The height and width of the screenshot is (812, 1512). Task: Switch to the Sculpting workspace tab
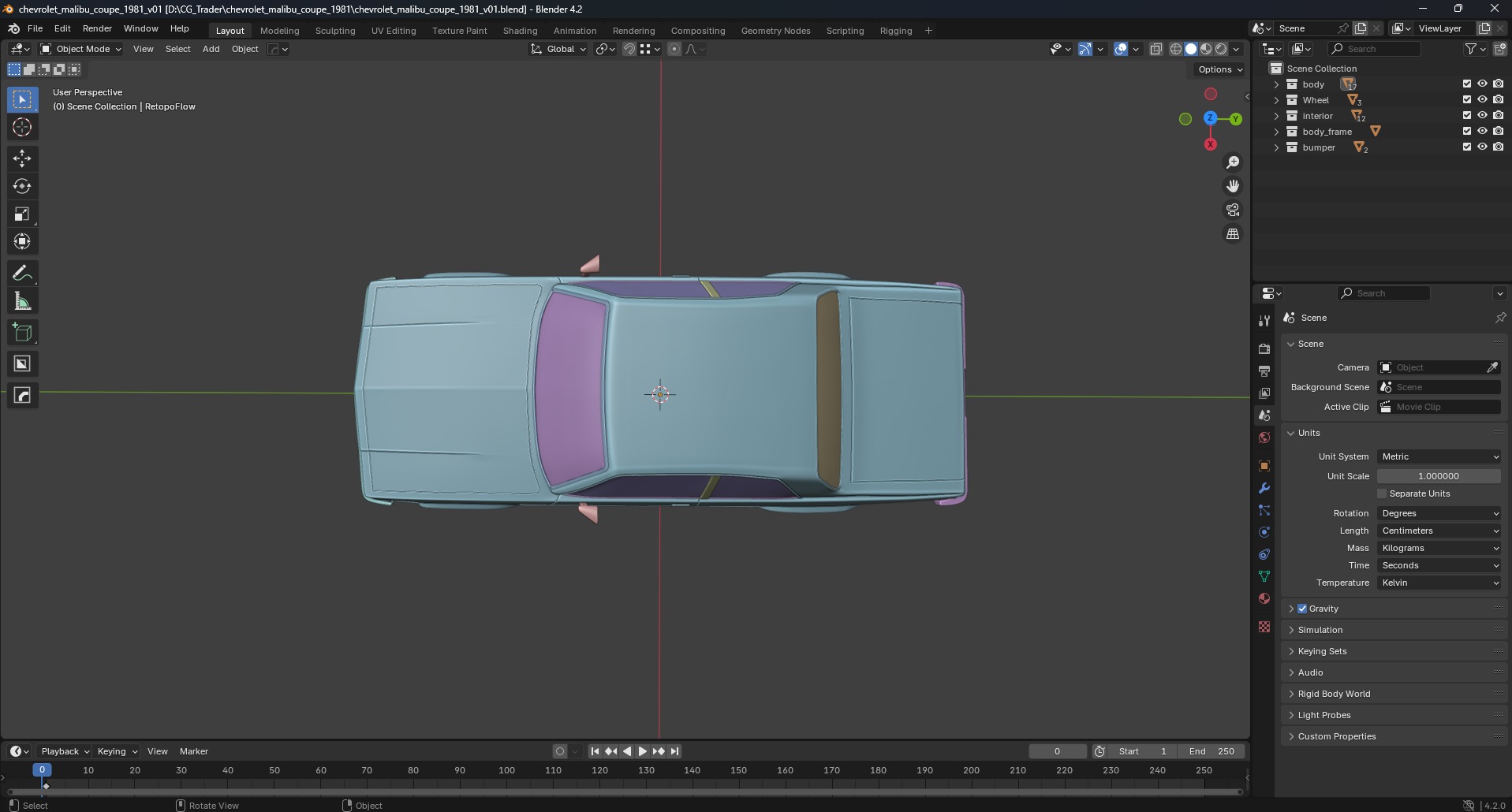tap(335, 31)
